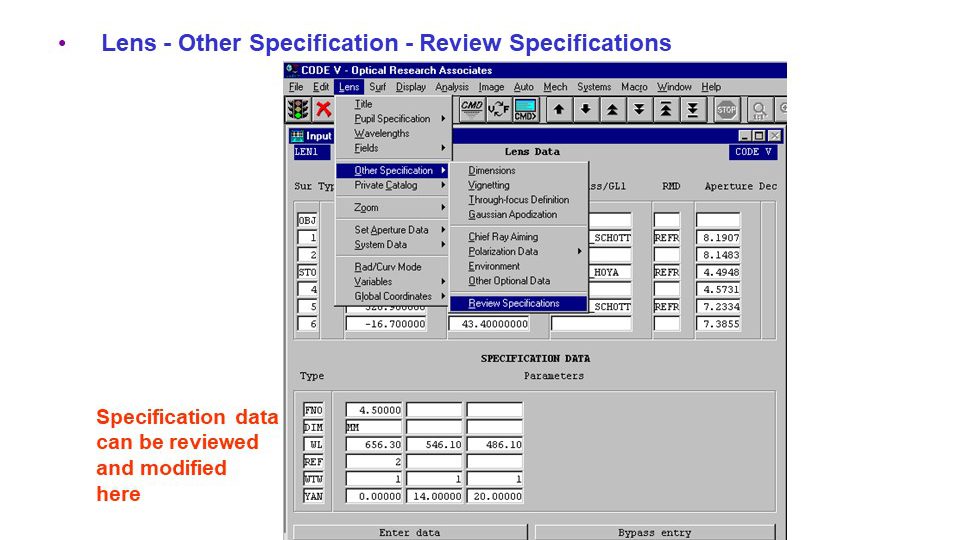Open the Window menu

[x=674, y=87]
